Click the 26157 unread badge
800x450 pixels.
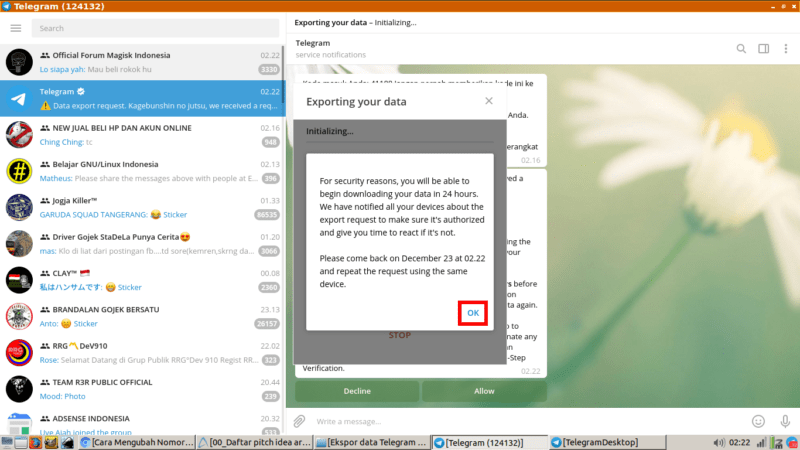click(x=267, y=323)
